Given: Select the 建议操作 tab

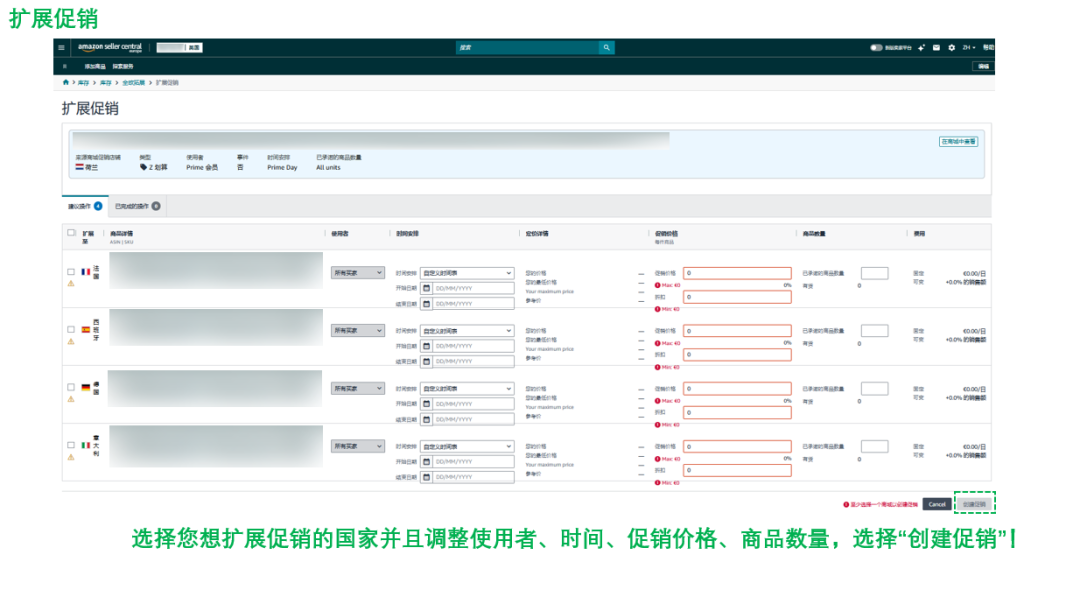Looking at the screenshot, I should (x=85, y=206).
